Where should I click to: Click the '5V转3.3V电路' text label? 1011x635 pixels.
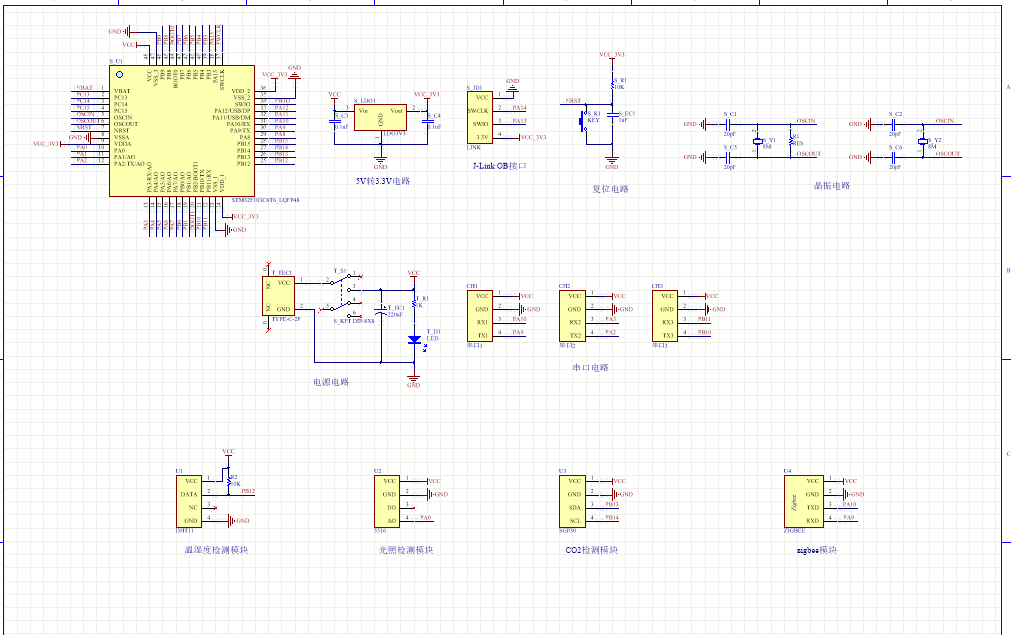coord(382,182)
